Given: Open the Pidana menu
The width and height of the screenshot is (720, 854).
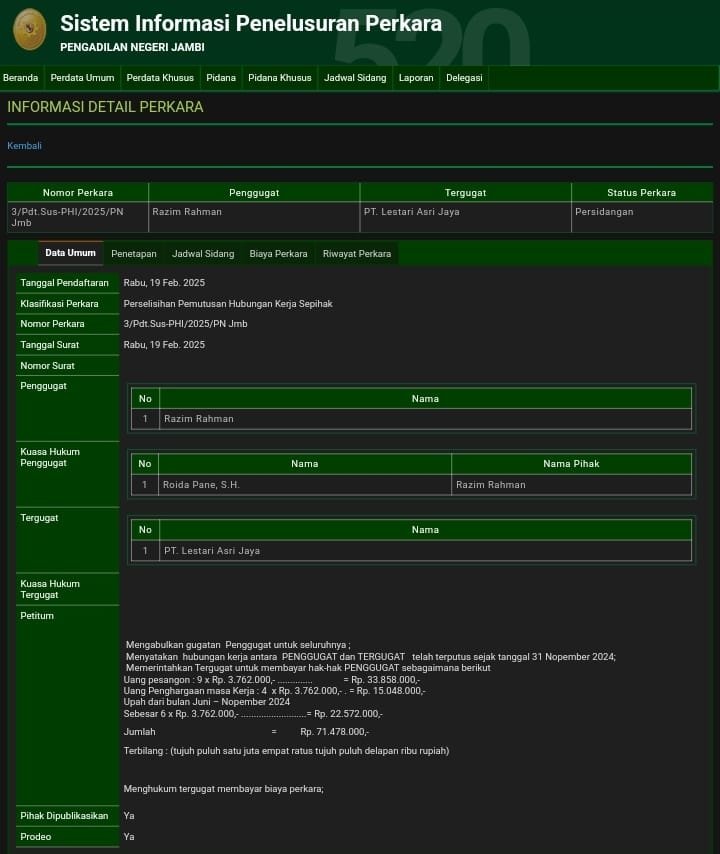Looking at the screenshot, I should (x=221, y=78).
